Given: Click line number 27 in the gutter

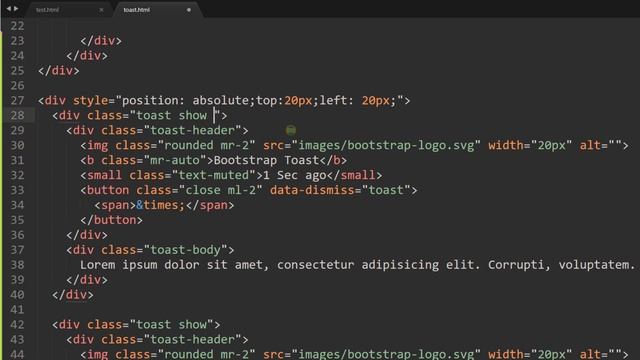Looking at the screenshot, I should (17, 100).
